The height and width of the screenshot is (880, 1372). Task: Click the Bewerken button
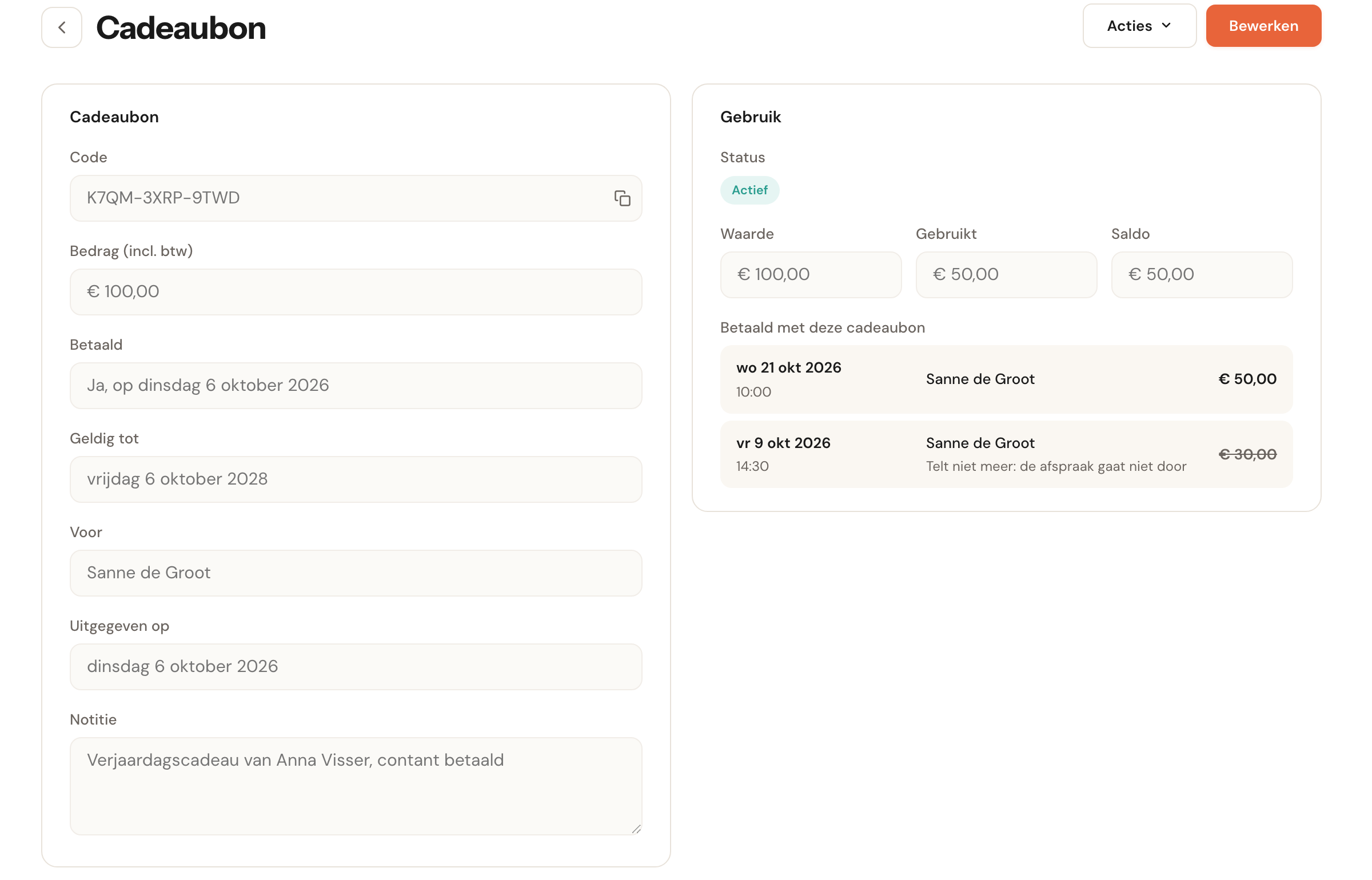(1263, 26)
